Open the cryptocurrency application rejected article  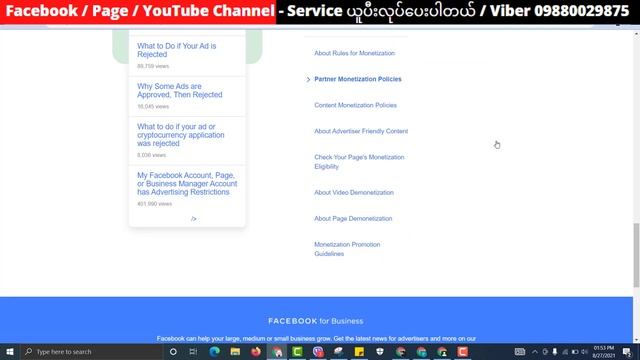click(x=181, y=135)
